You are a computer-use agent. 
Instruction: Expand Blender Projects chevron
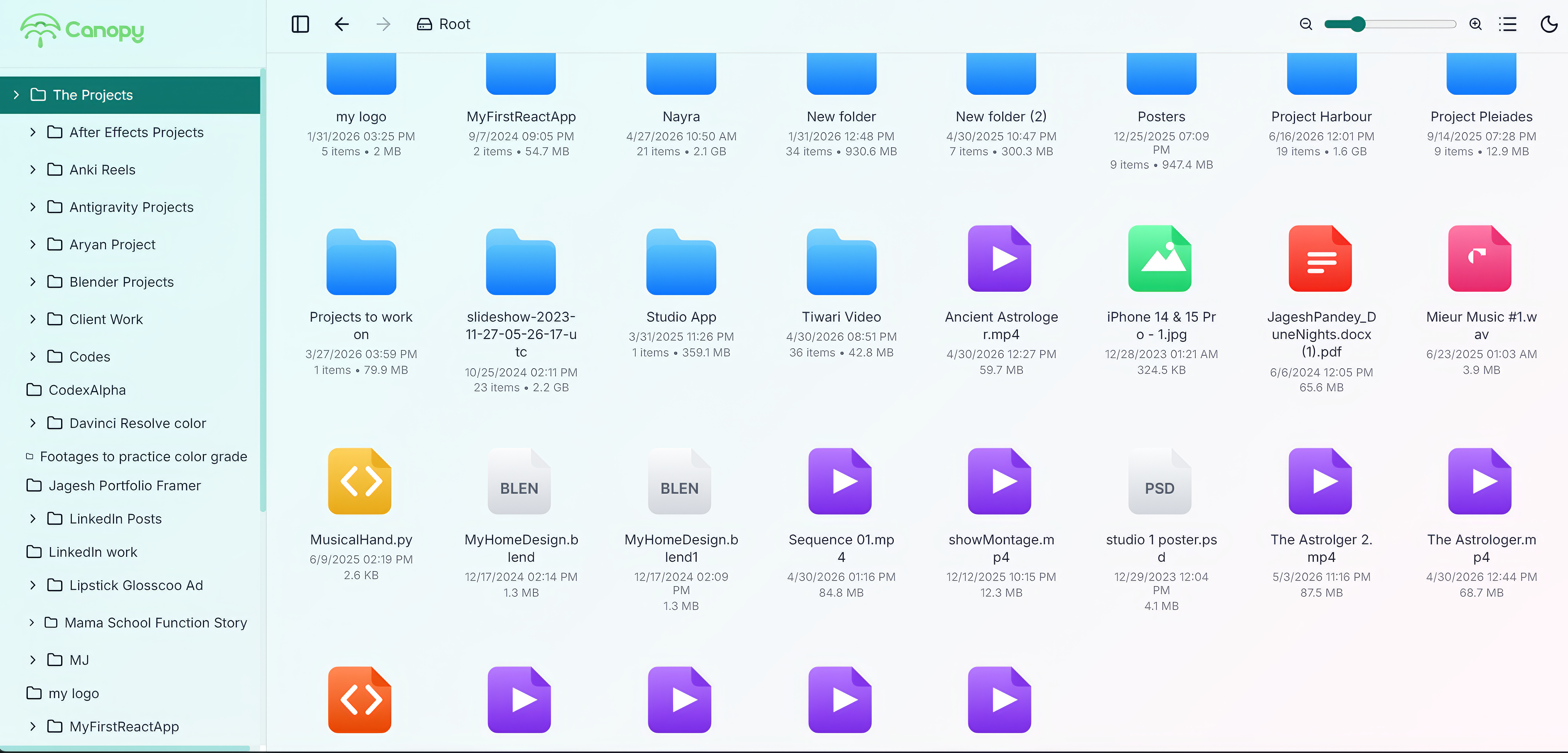coord(33,282)
